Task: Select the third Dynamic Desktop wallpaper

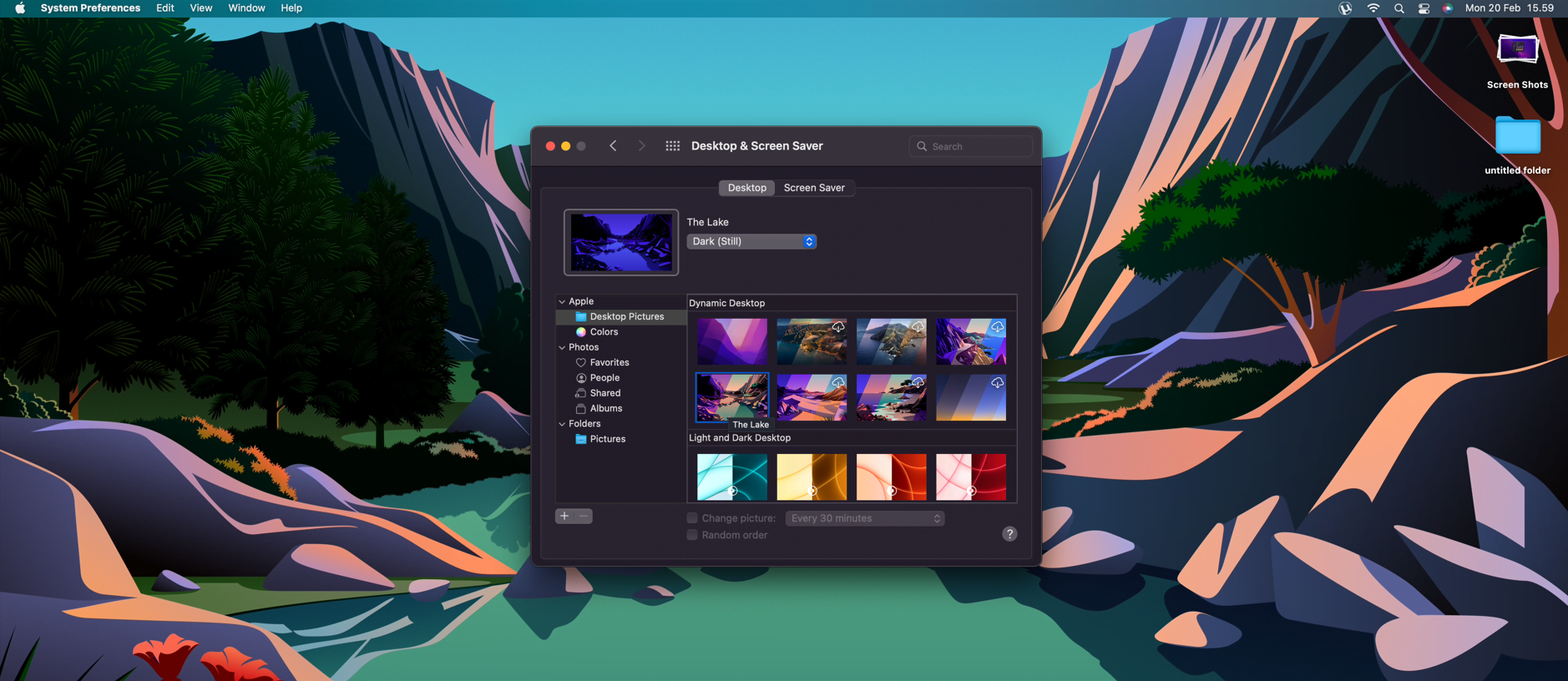Action: point(892,341)
